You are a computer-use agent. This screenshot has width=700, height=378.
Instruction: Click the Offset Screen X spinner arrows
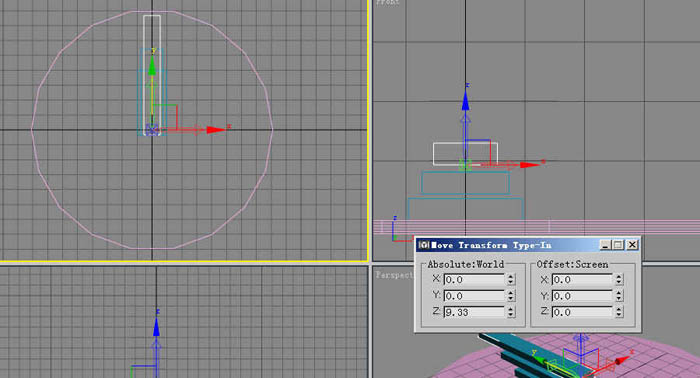(x=619, y=280)
